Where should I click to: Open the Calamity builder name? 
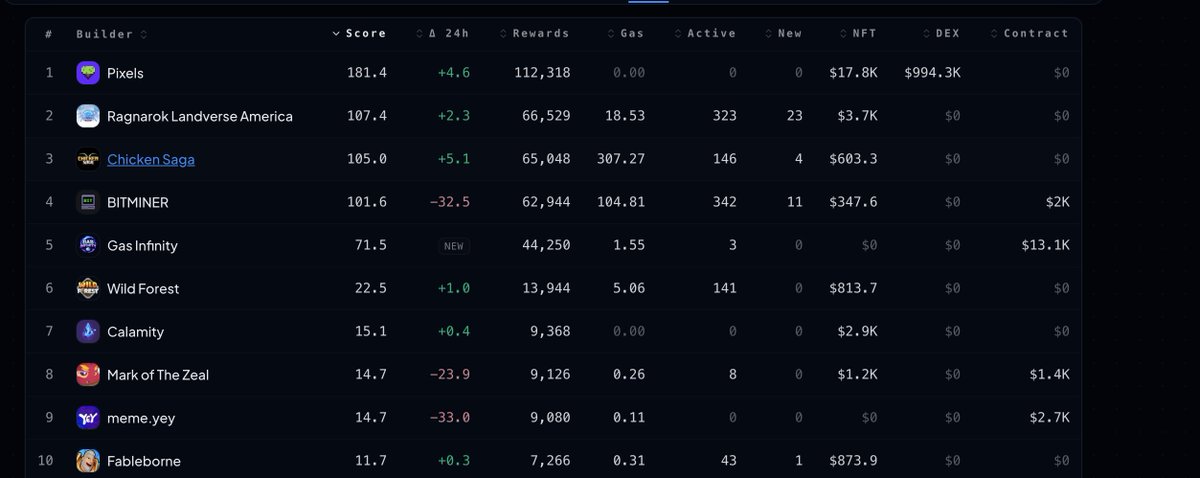tap(135, 331)
